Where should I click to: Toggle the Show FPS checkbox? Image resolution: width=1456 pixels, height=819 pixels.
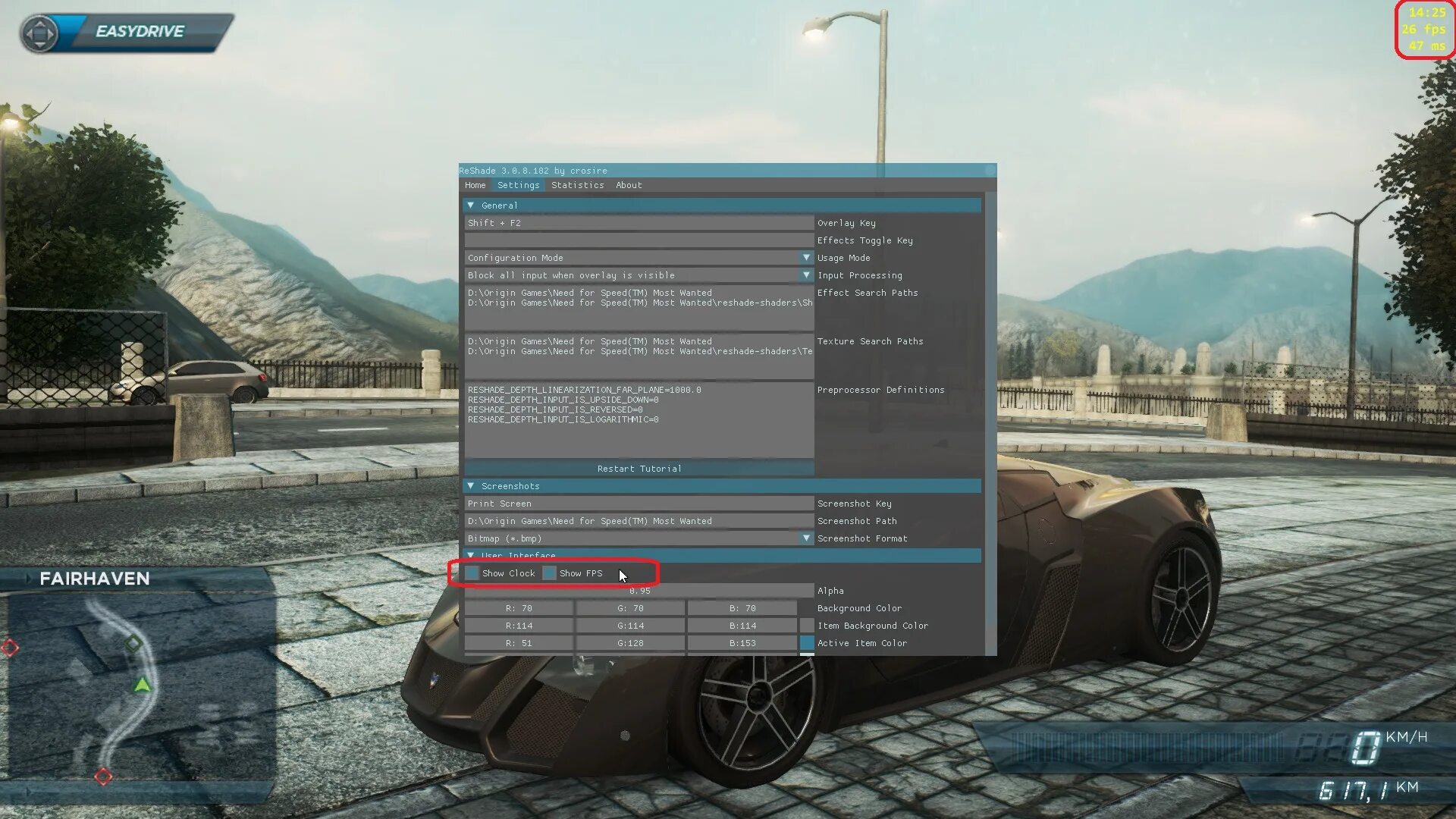pyautogui.click(x=548, y=572)
